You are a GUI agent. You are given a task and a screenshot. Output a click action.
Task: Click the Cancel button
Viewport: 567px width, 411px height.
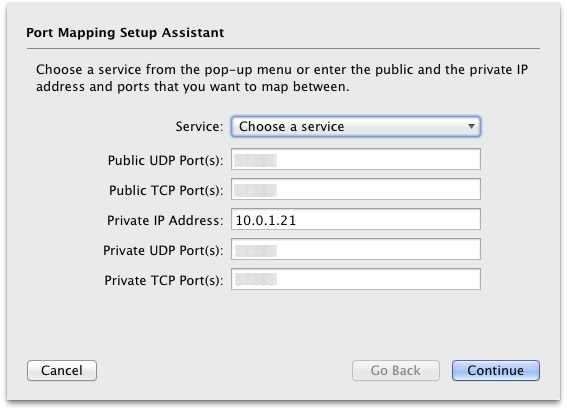click(62, 370)
